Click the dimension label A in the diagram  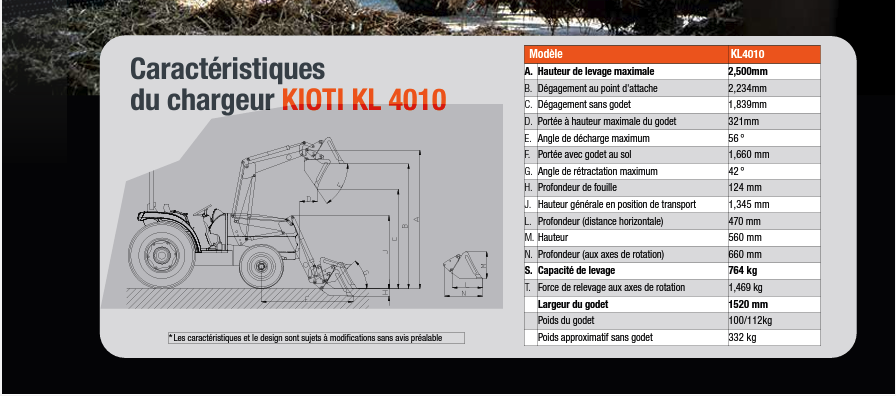coord(417,219)
